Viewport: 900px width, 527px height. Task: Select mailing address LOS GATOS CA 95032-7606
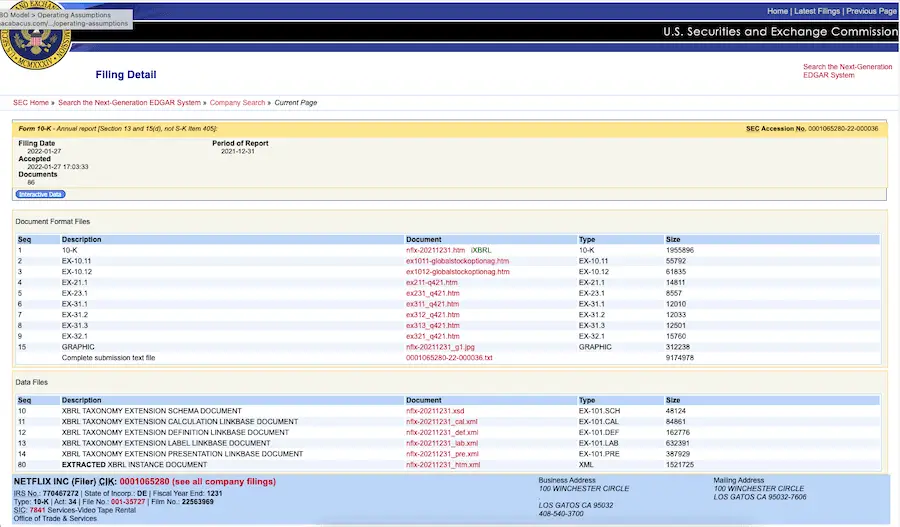760,497
